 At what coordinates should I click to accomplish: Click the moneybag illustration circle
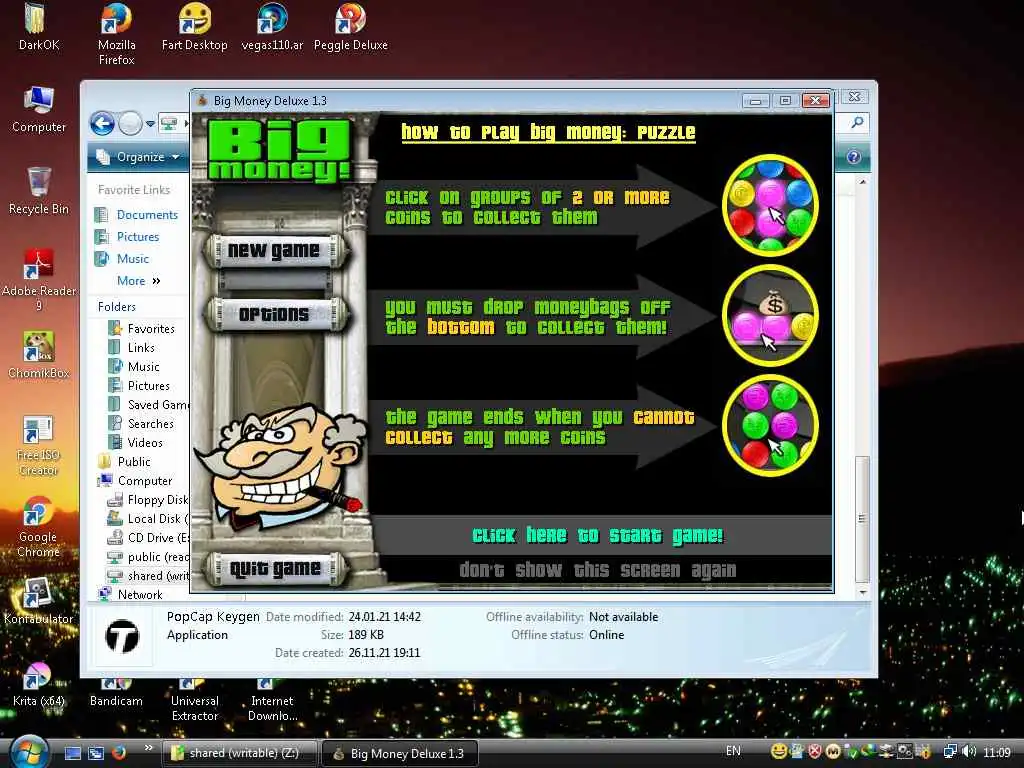tap(771, 315)
